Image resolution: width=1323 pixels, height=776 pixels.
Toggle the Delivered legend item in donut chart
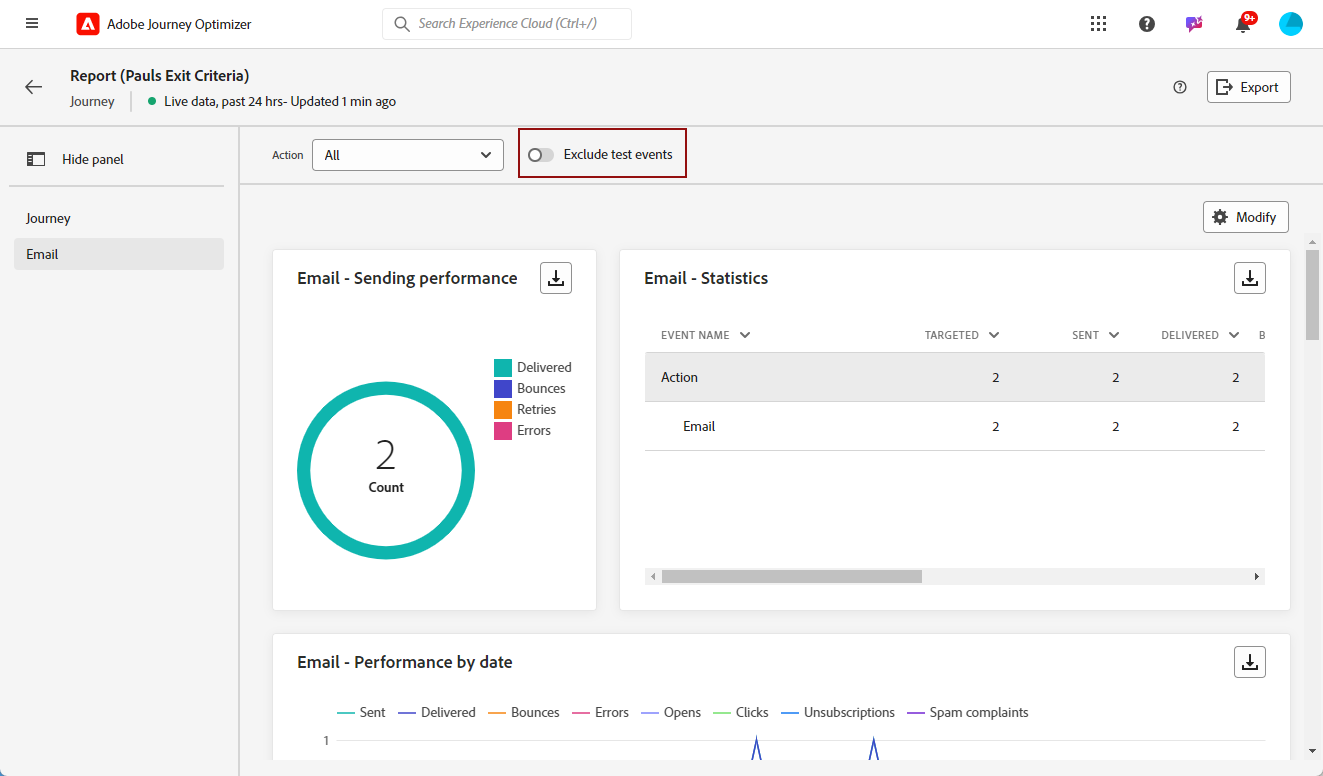tap(533, 368)
